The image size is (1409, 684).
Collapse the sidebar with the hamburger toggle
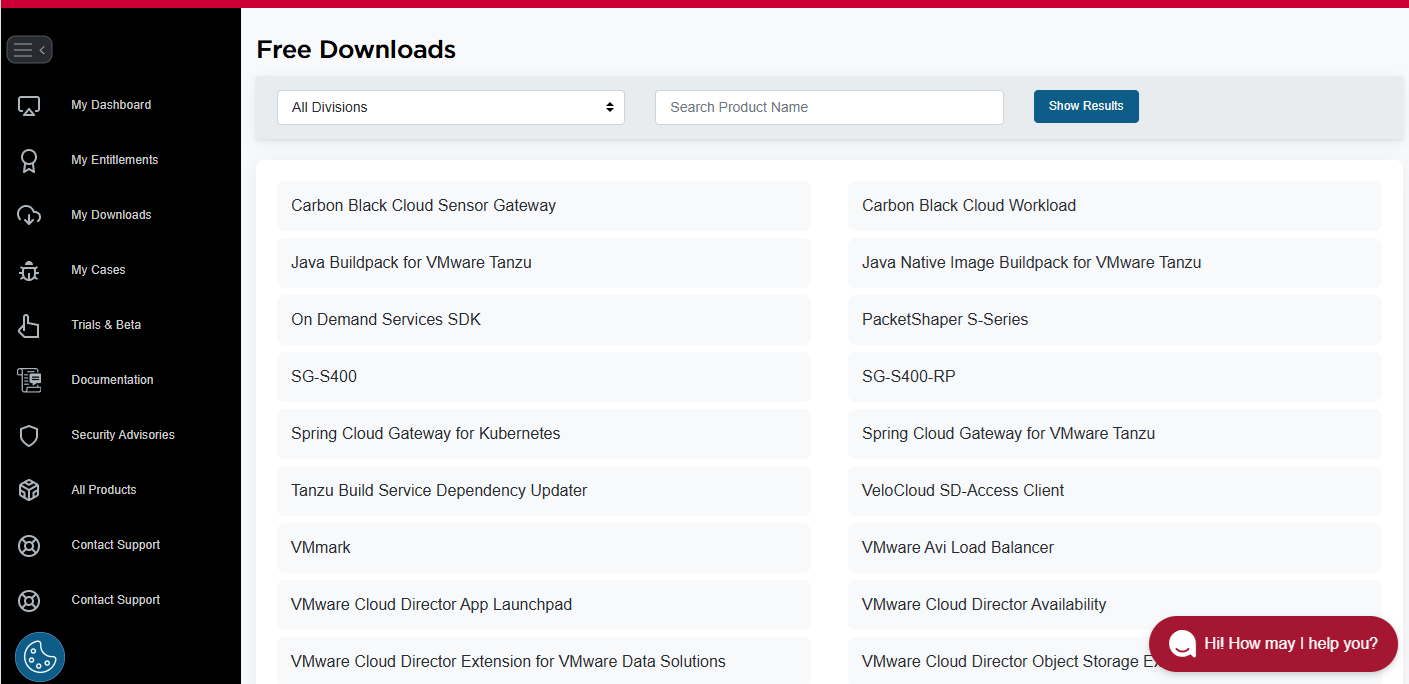point(29,49)
